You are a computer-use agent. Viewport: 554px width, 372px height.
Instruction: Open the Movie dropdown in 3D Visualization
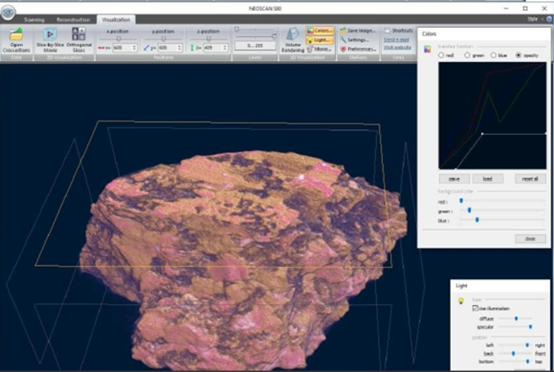click(320, 49)
